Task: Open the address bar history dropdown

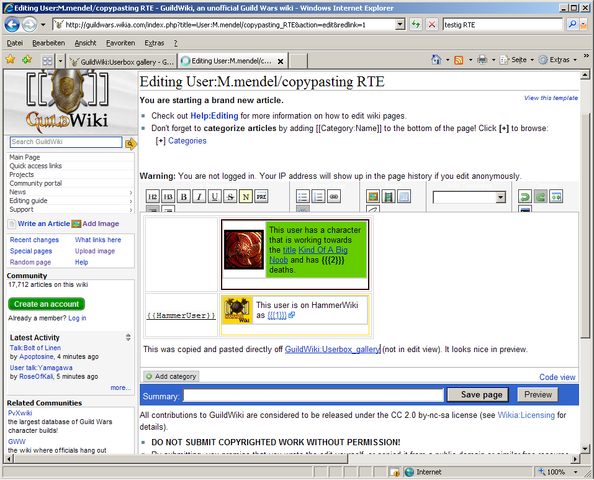Action: tap(400, 25)
